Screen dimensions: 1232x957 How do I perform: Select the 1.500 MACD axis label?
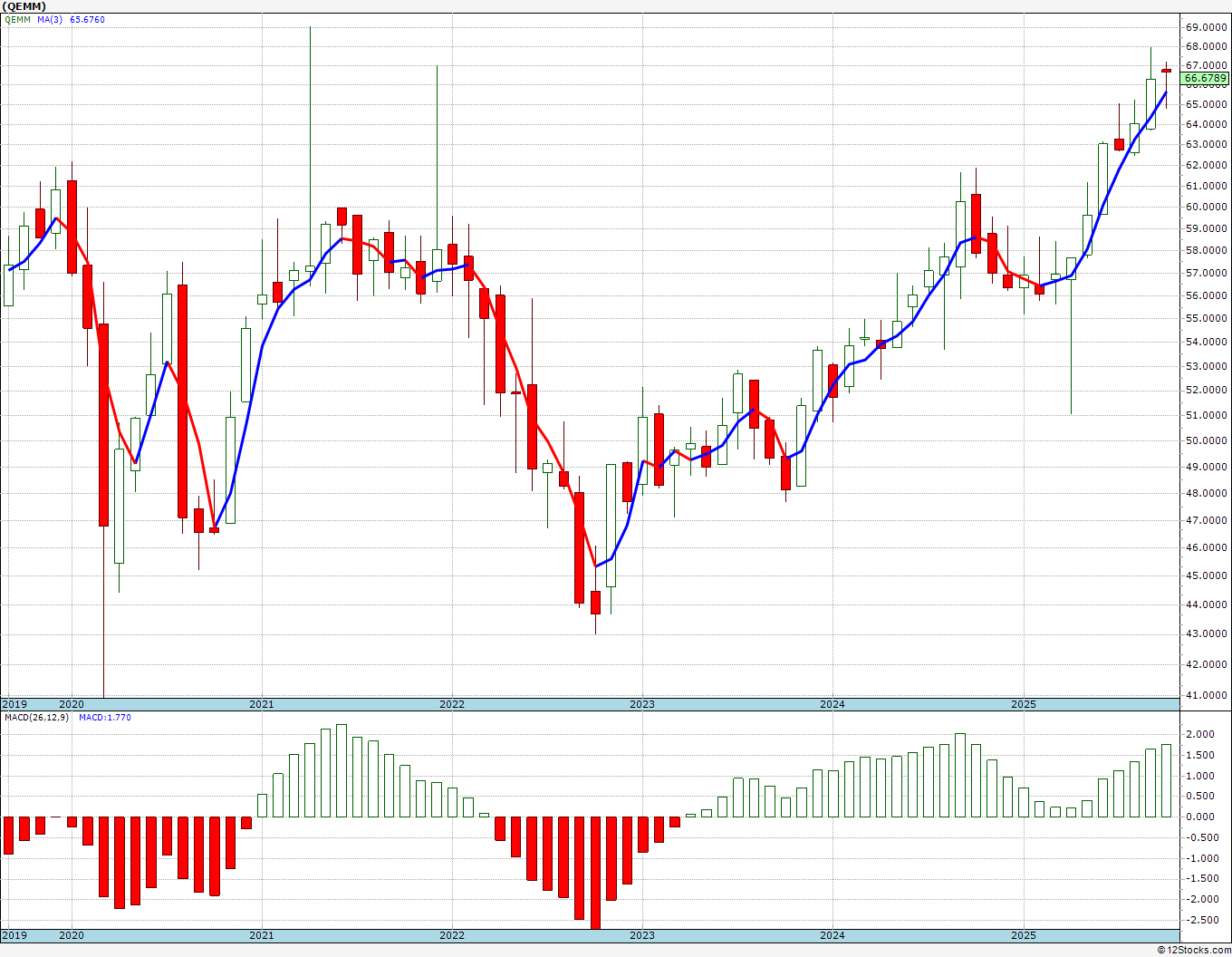coord(1200,755)
